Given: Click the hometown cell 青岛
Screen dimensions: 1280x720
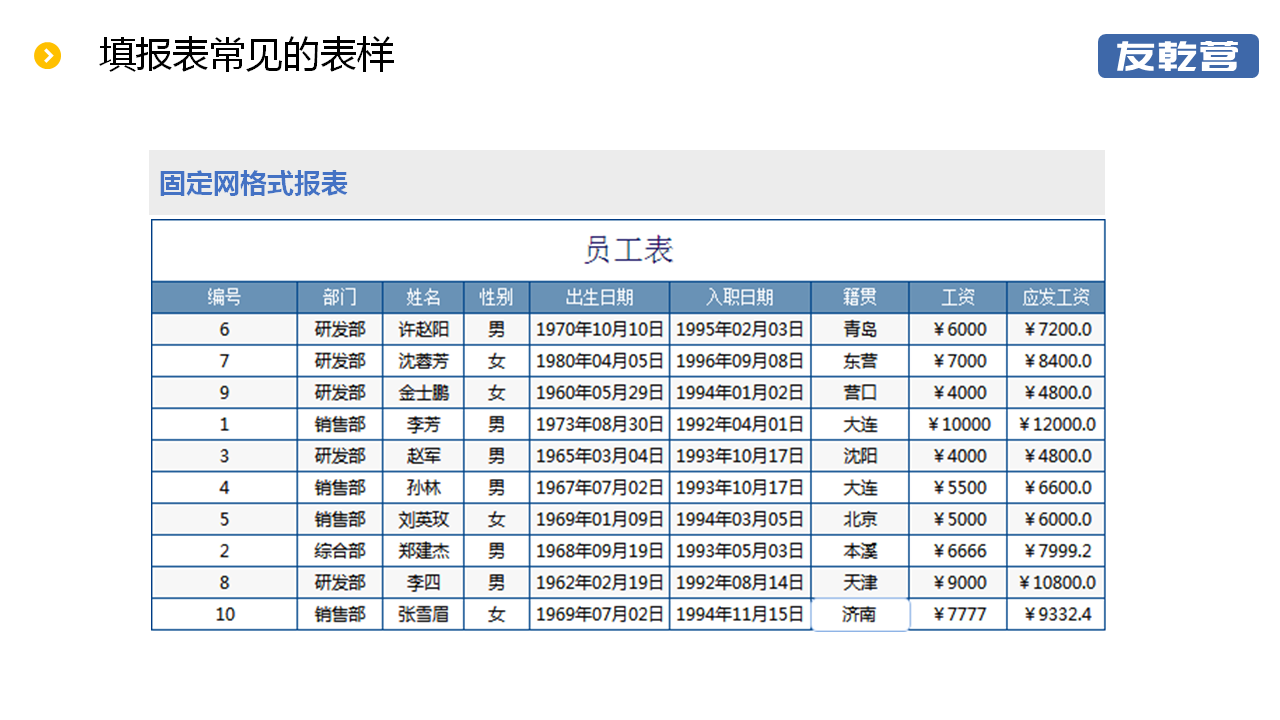Looking at the screenshot, I should pos(860,329).
